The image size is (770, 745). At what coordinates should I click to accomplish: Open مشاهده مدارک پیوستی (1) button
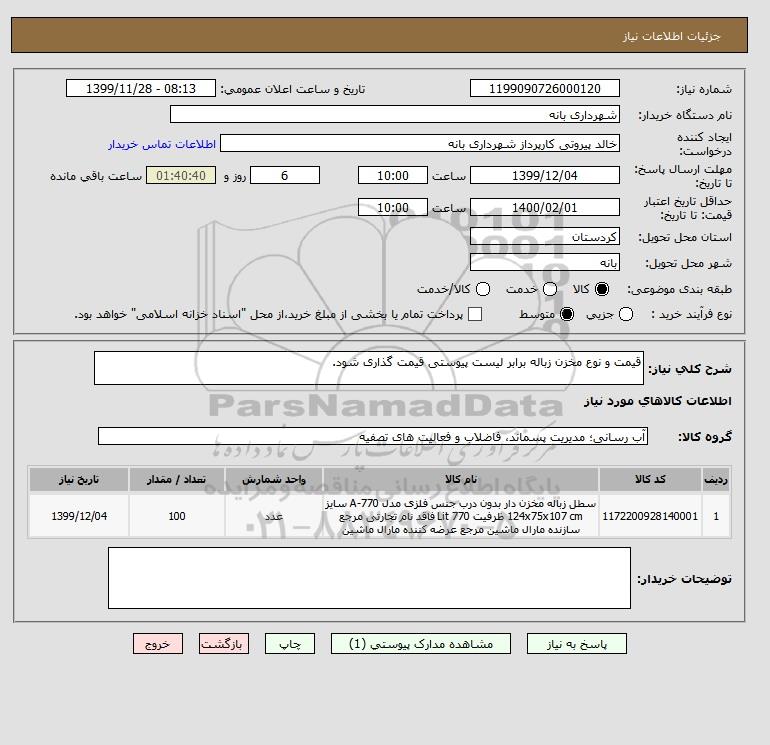click(421, 644)
